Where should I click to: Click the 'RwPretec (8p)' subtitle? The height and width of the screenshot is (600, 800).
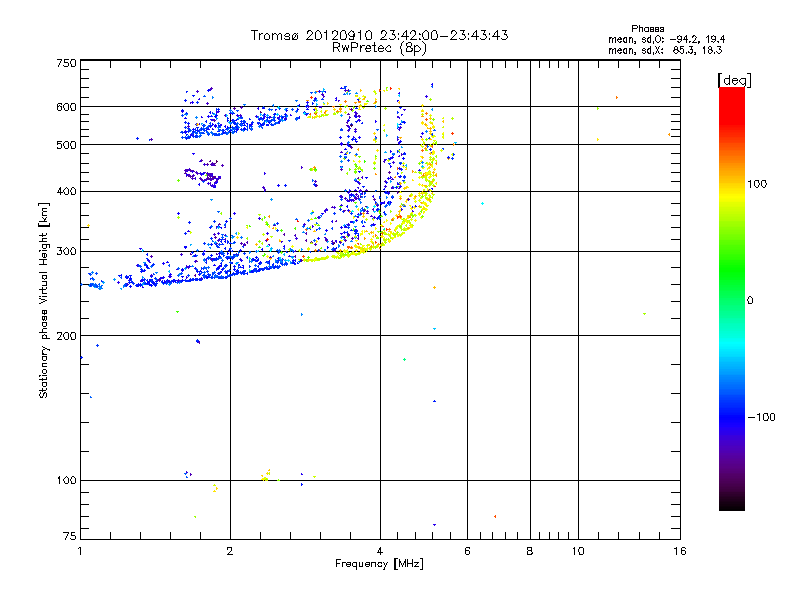point(379,48)
